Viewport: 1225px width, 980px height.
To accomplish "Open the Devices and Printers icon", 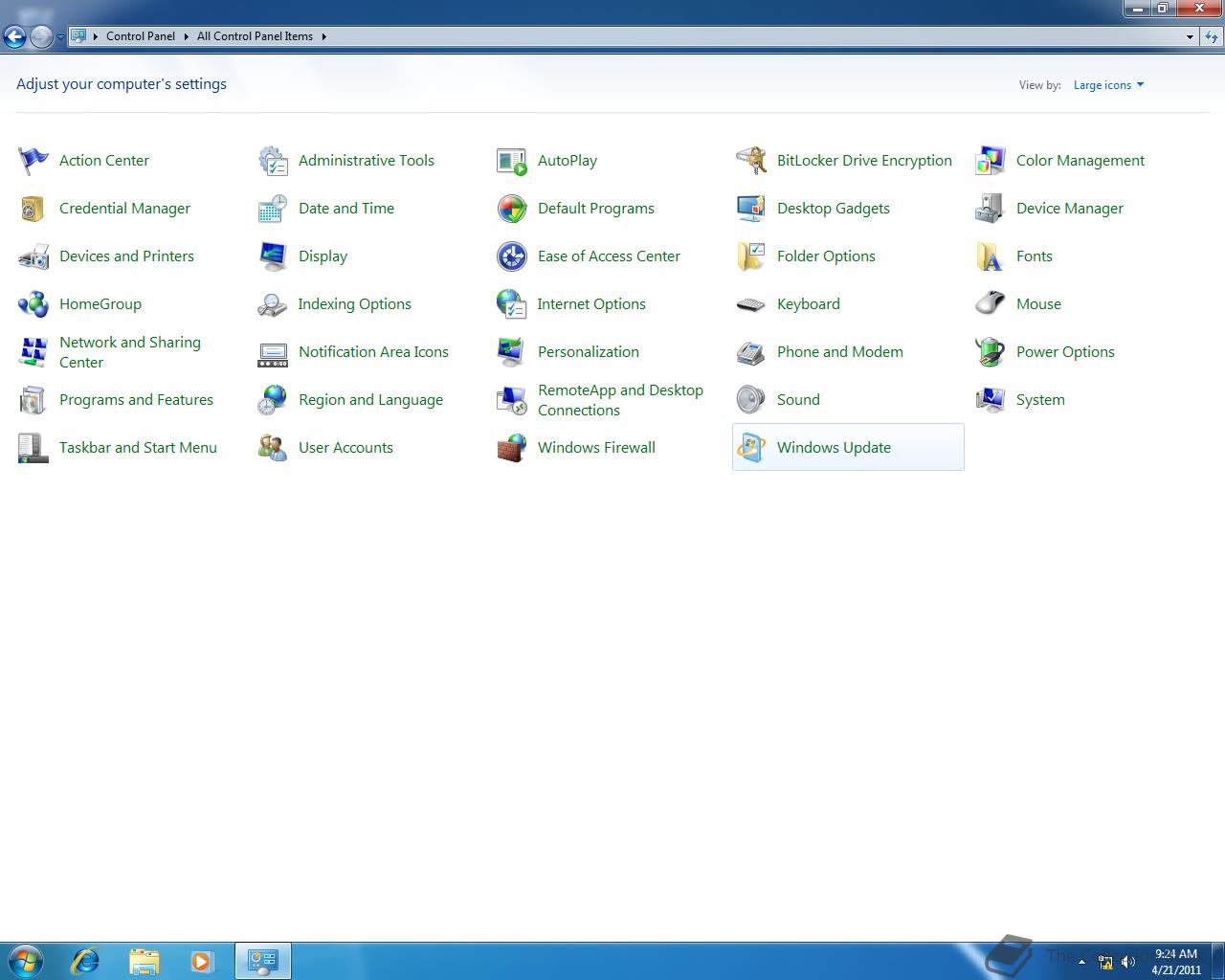I will pos(33,256).
